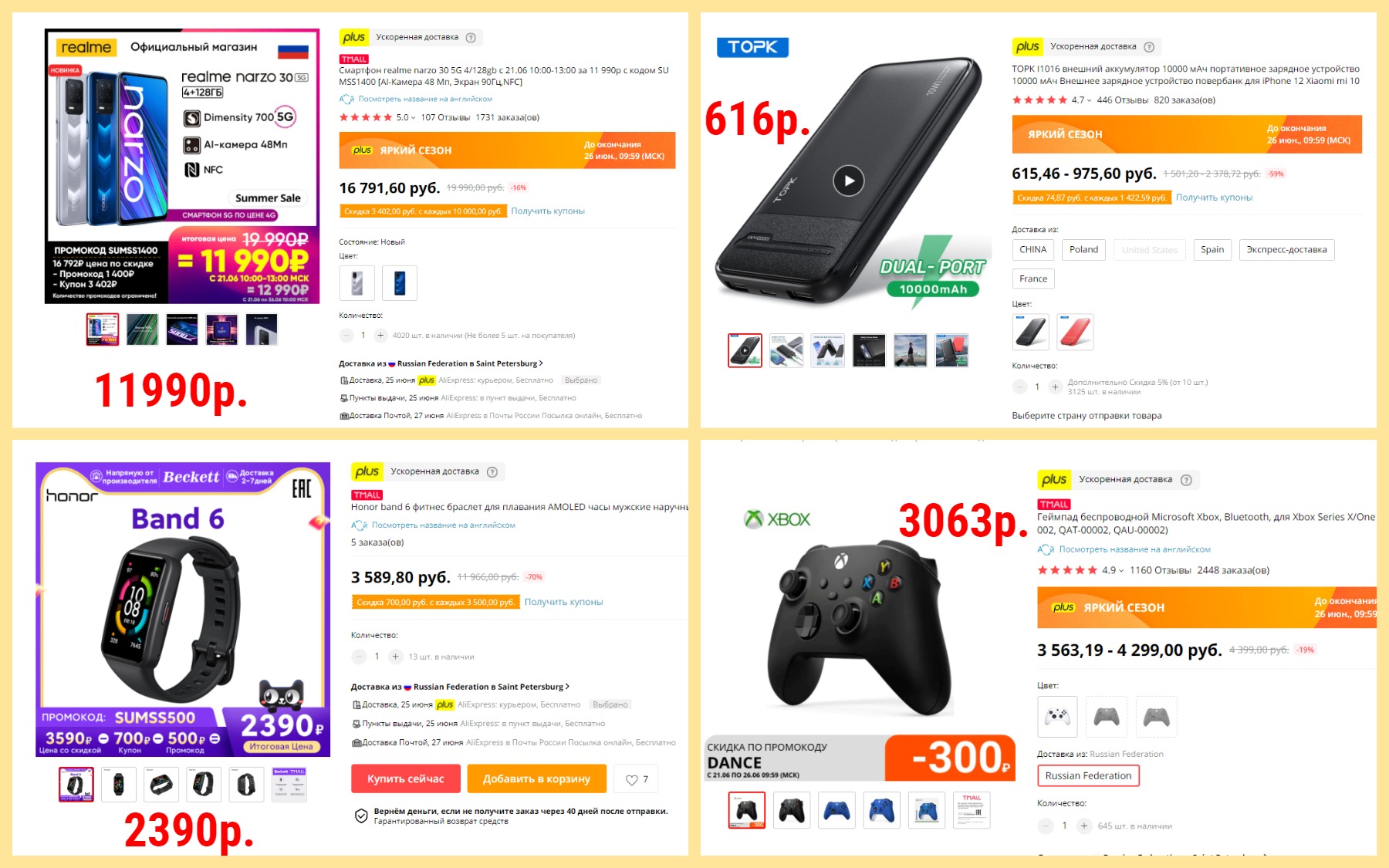Choose Экспресс-доставка shipping option
This screenshot has height=868, width=1389.
pos(1286,249)
